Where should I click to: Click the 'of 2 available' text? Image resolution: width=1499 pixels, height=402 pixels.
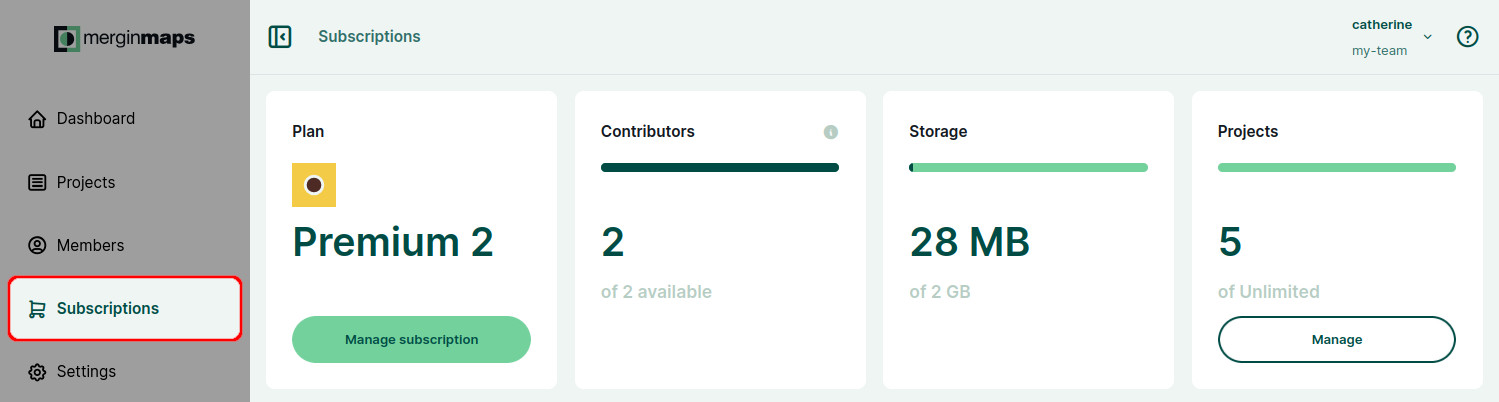[x=656, y=293]
